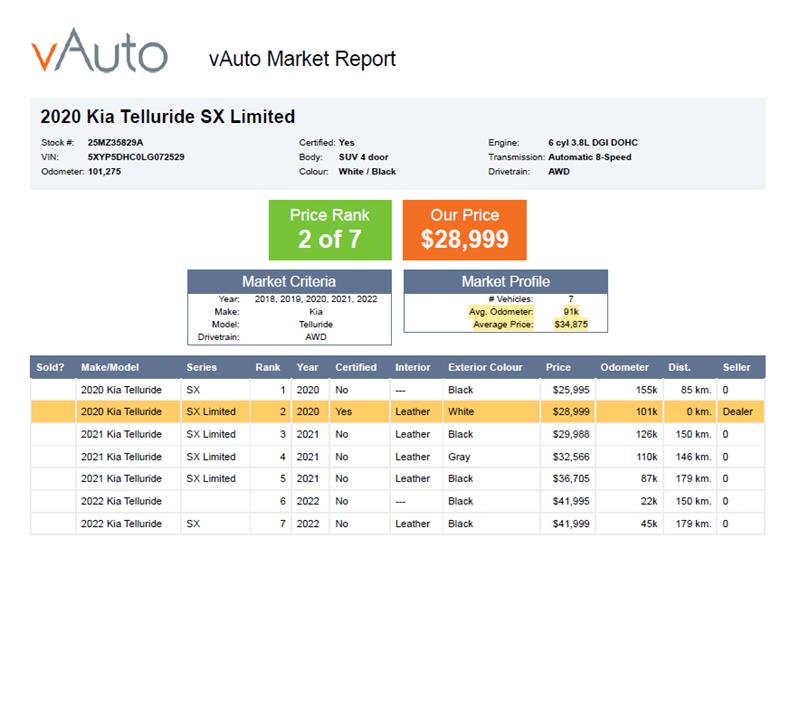This screenshot has width=800, height=718.
Task: Select the 2020 Kia Telluride SX Limited heading
Action: (x=168, y=116)
